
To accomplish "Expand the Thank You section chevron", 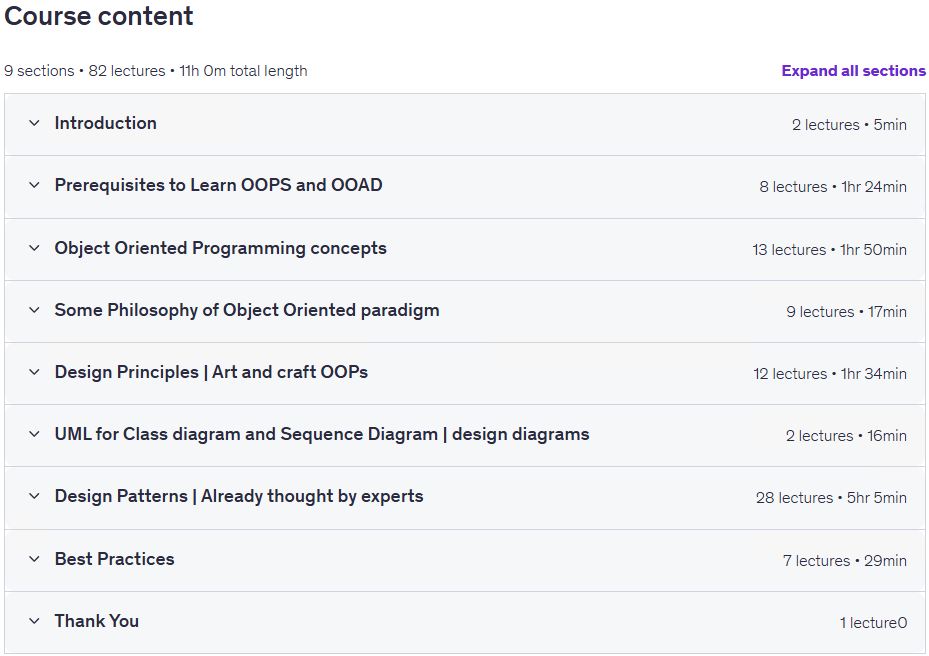I will tap(34, 621).
